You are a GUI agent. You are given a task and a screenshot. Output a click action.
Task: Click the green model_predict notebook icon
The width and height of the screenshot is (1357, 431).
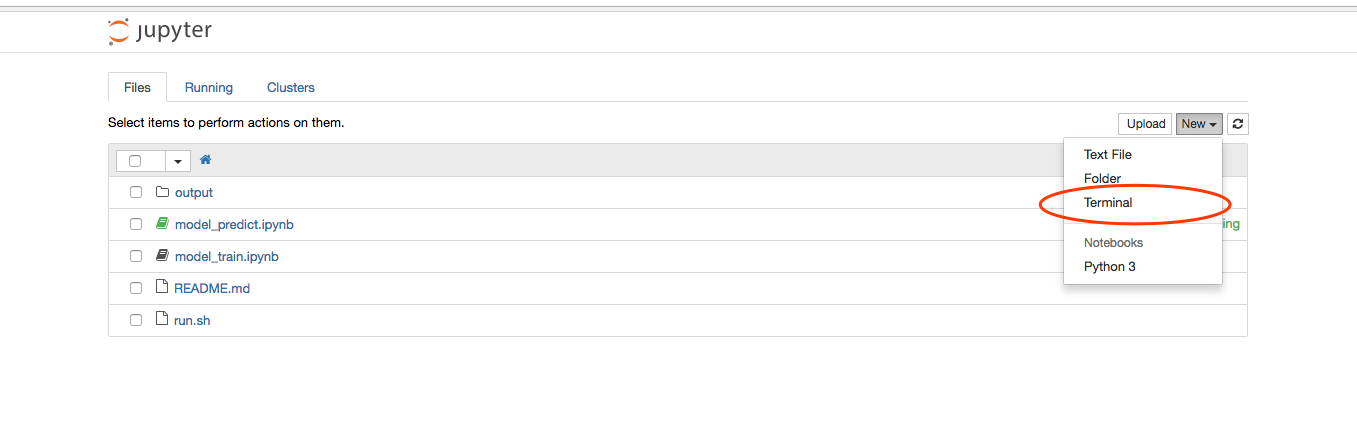point(163,224)
